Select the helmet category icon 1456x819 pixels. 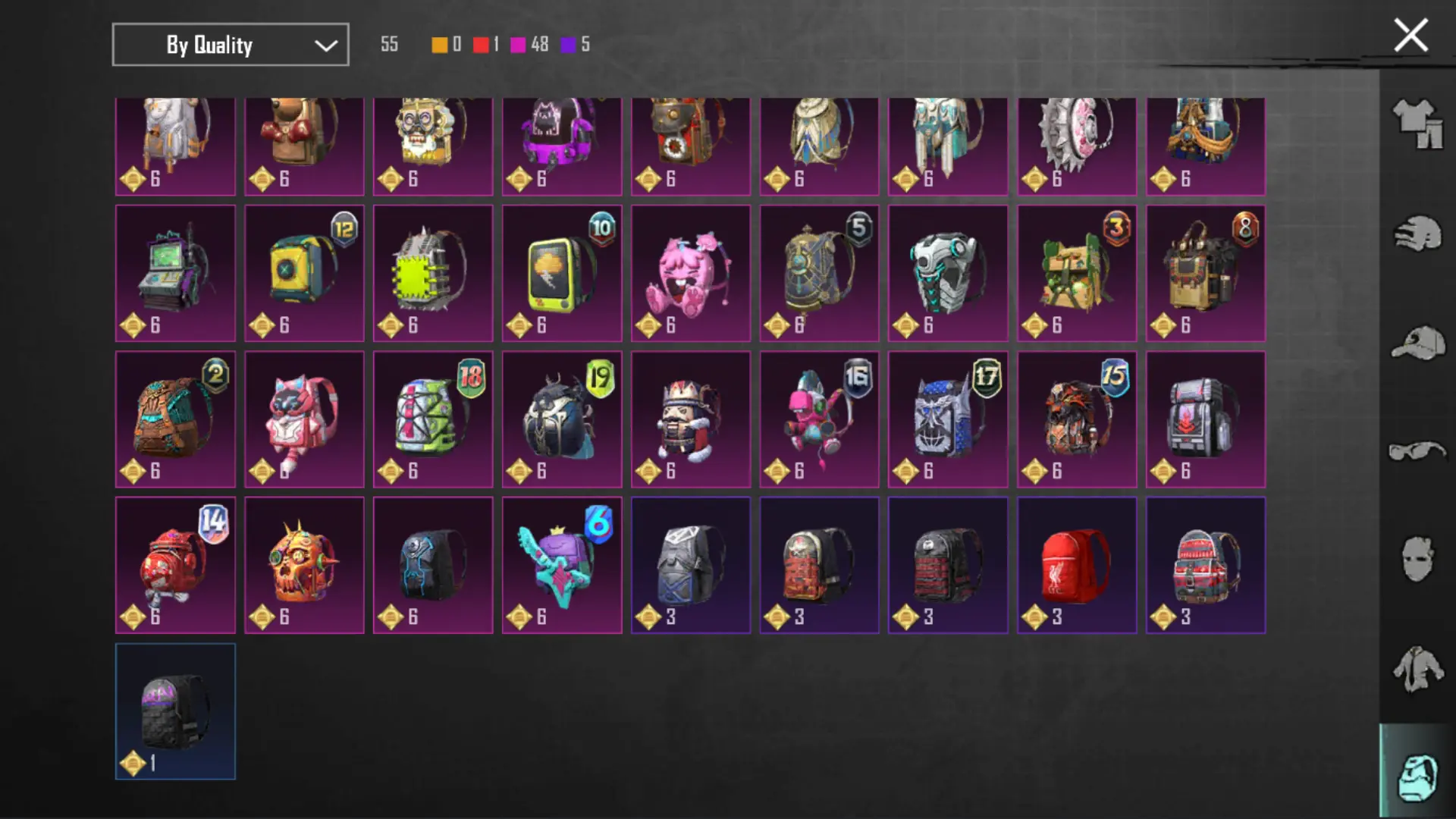(1417, 234)
